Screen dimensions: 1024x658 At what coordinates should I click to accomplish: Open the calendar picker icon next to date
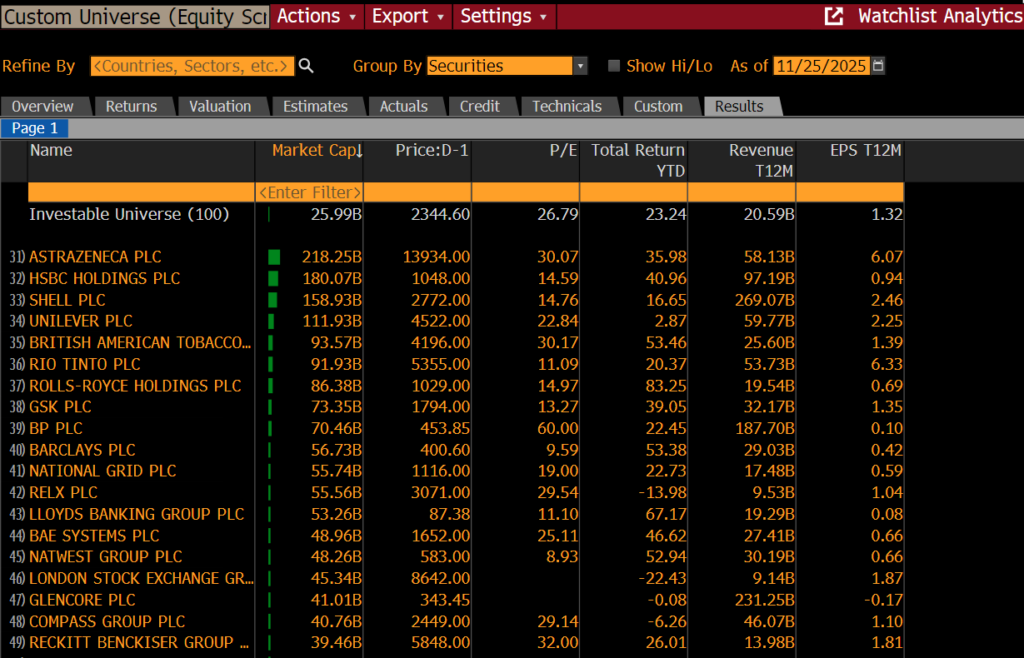(879, 66)
